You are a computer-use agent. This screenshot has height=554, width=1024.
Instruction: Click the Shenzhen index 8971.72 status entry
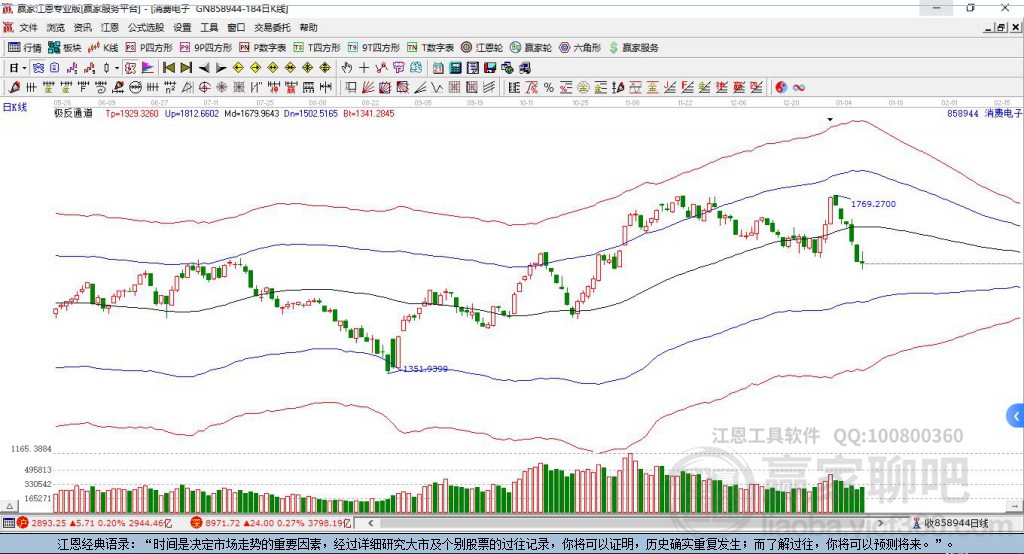click(x=271, y=523)
